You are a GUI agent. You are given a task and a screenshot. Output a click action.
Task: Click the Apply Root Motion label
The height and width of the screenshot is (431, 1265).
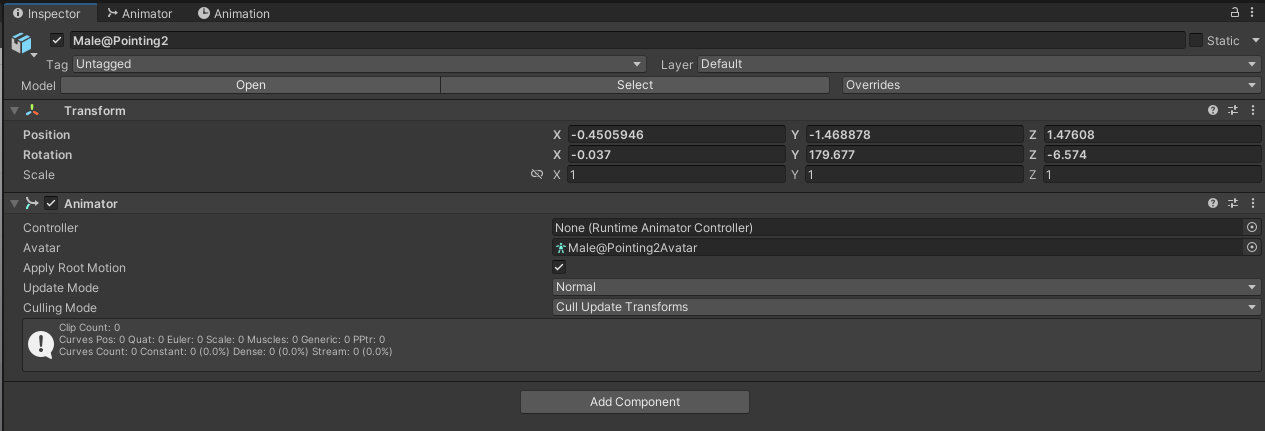click(x=74, y=268)
